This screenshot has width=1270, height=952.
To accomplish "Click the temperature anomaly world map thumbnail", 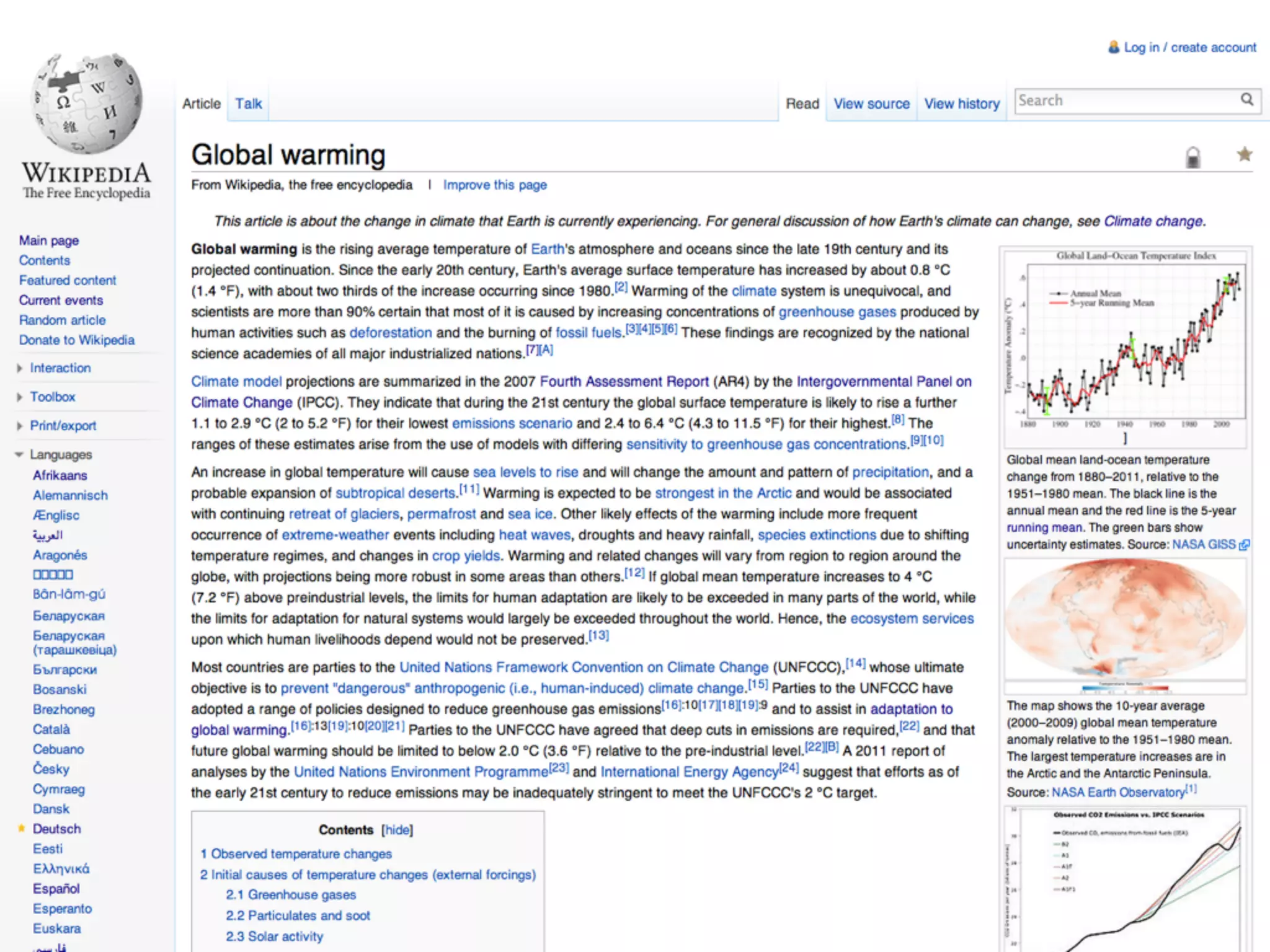I will (1125, 620).
